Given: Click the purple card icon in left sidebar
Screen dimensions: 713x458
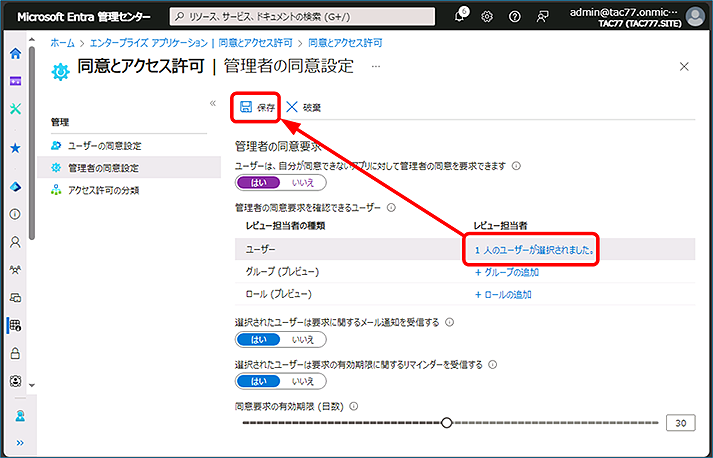Looking at the screenshot, I should (15, 81).
